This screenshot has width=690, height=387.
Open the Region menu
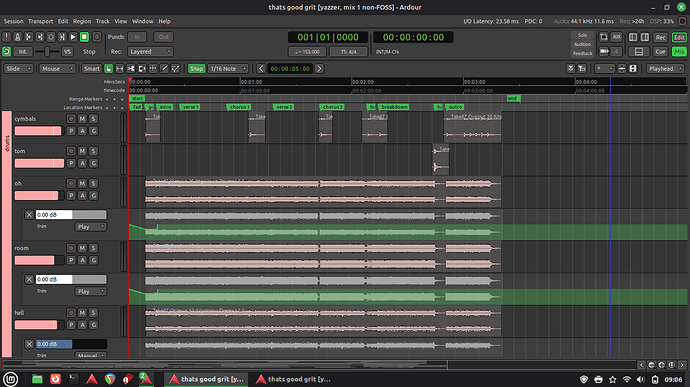click(x=82, y=21)
